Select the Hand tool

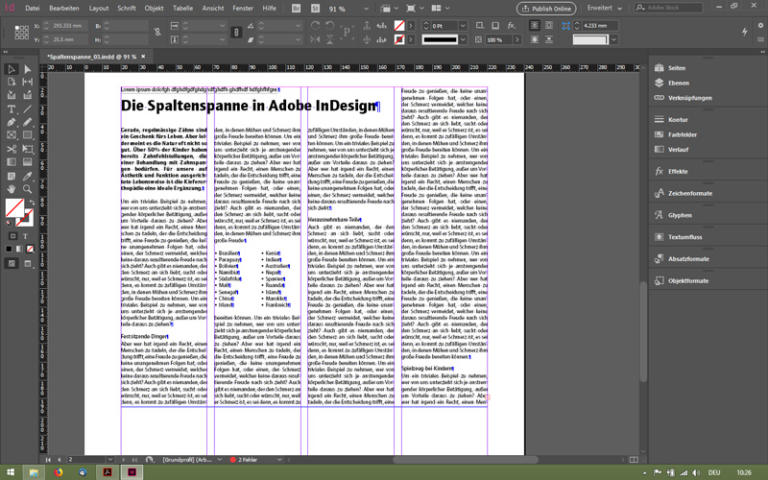[x=11, y=189]
